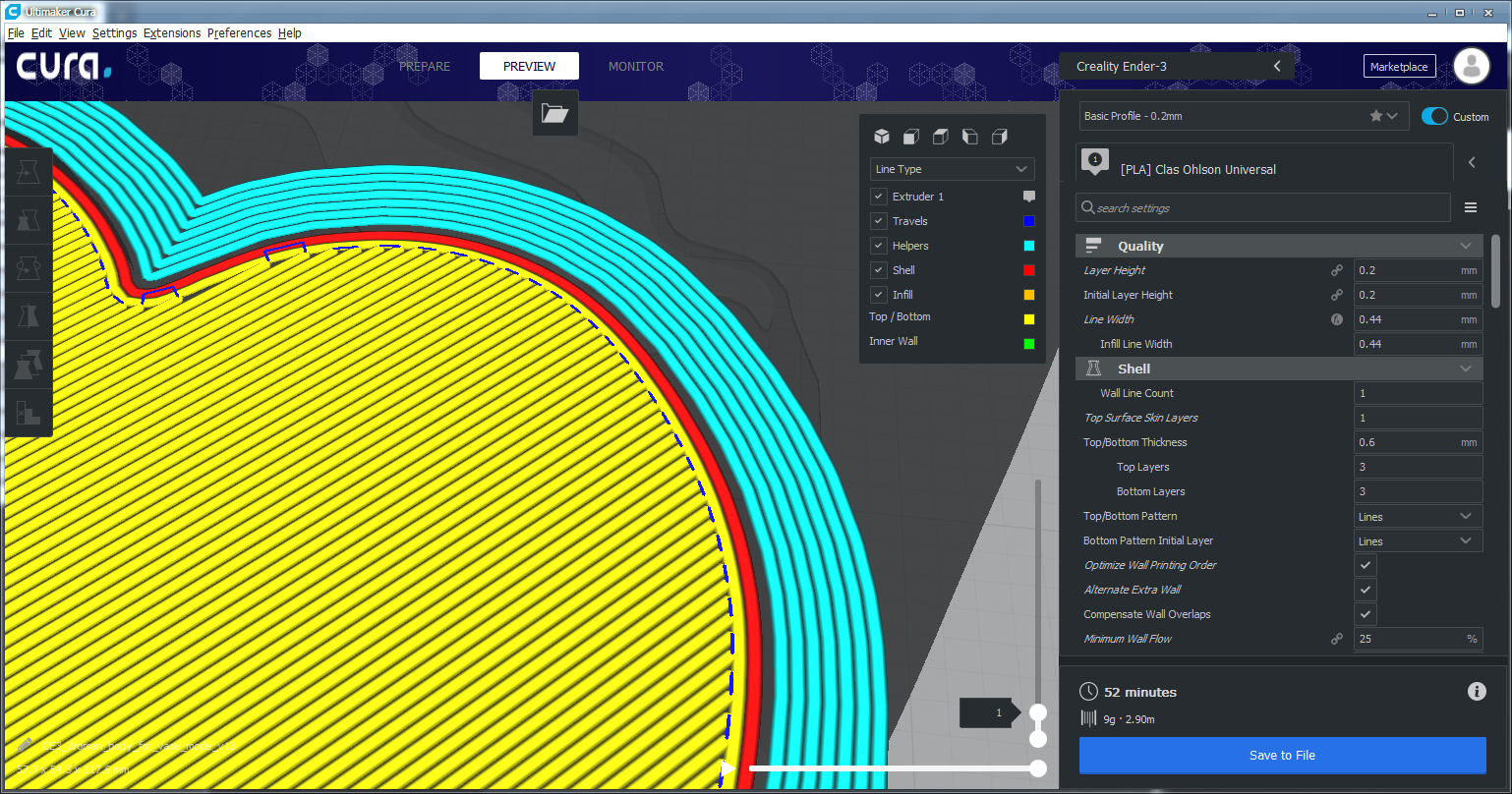Click the Mirror tool in left toolbar

pyautogui.click(x=29, y=316)
